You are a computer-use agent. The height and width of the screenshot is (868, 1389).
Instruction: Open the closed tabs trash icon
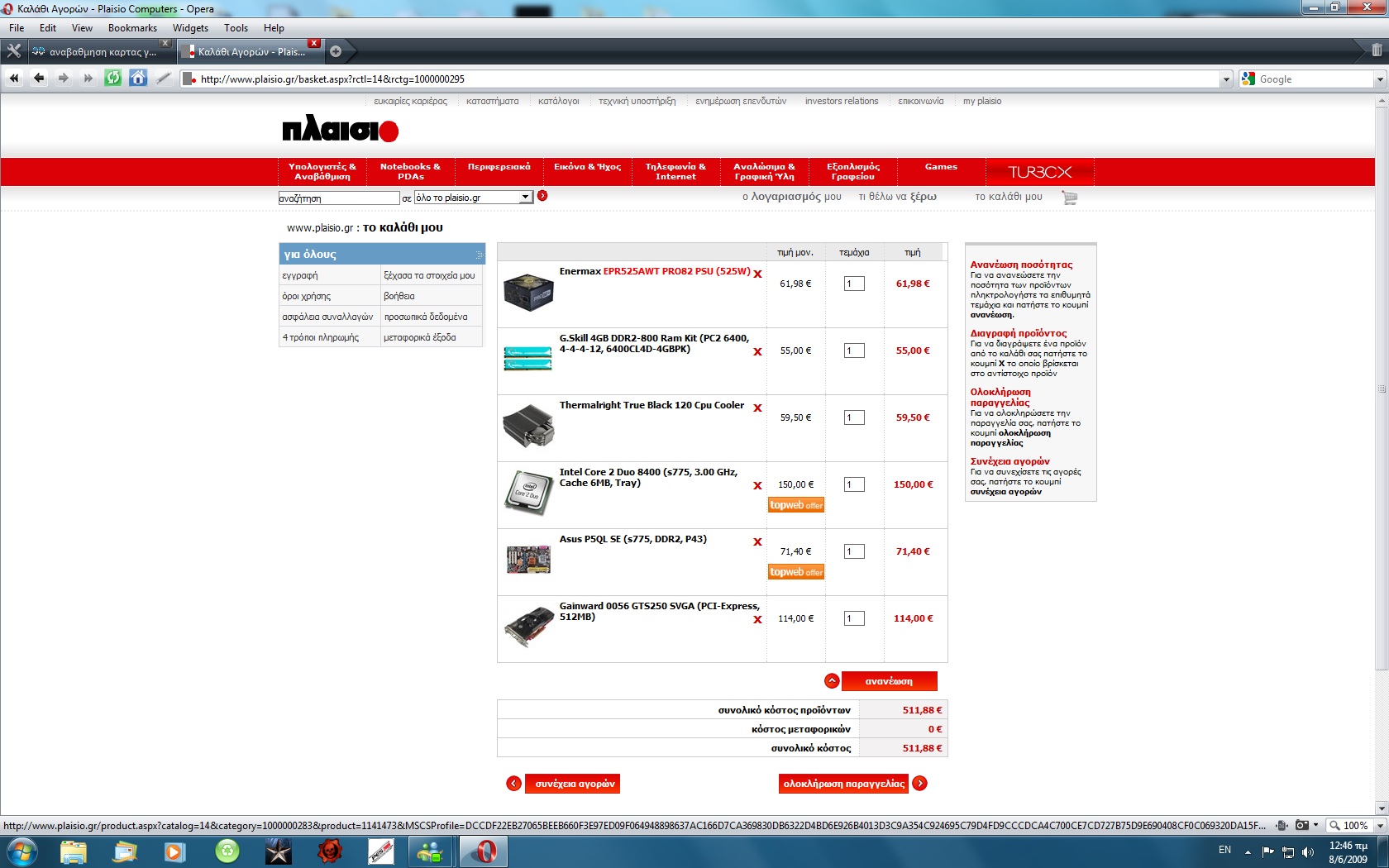click(x=1377, y=50)
